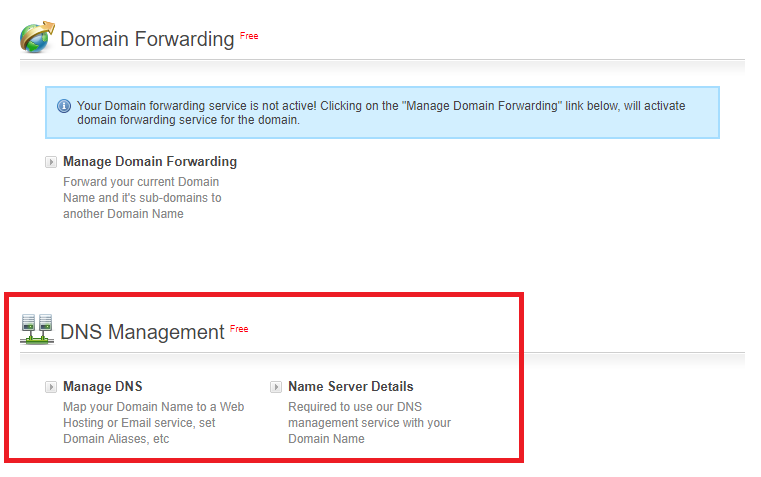Click the Domain Forwarding globe icon

pos(37,37)
